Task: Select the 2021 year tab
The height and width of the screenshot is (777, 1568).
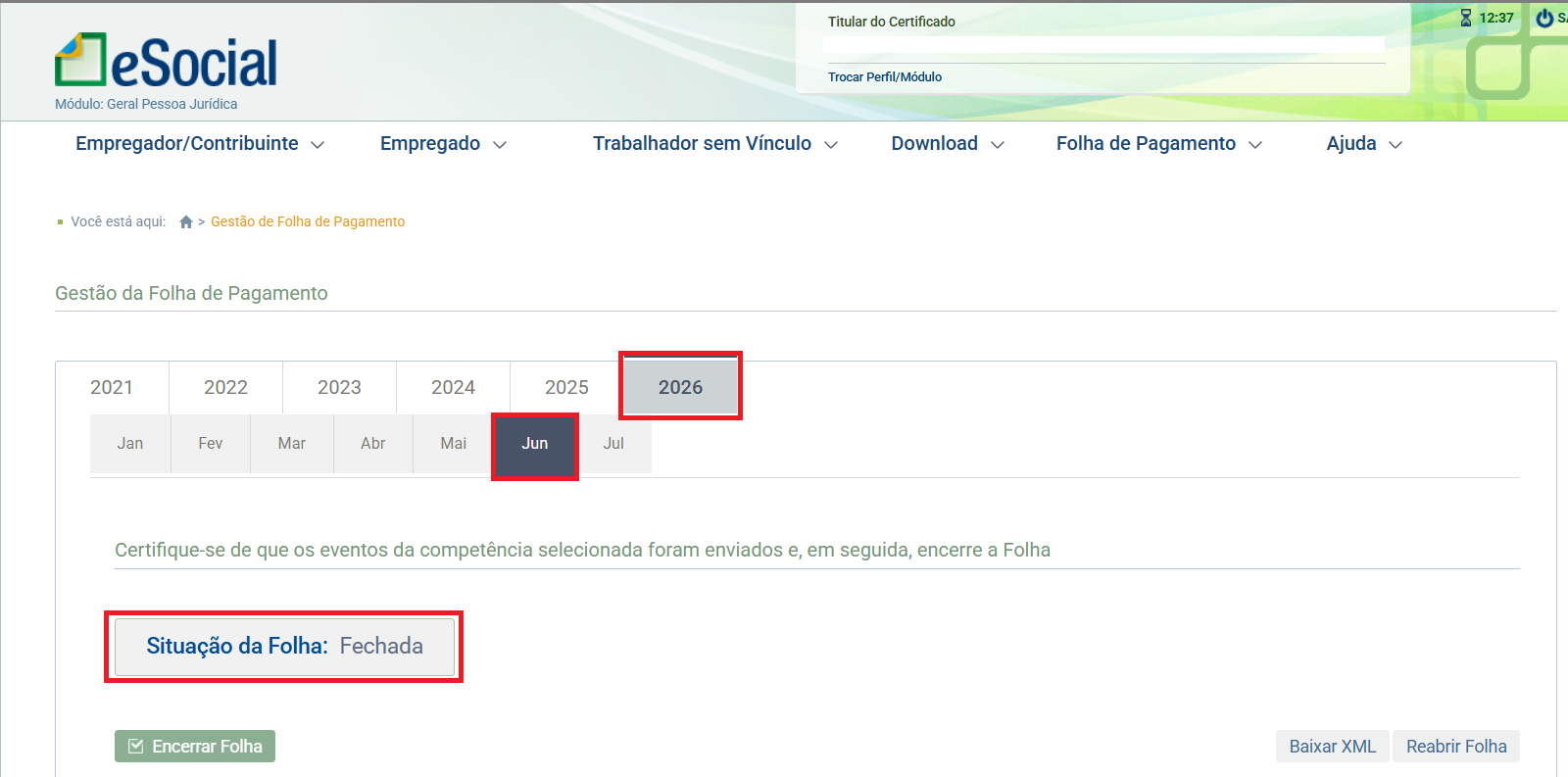Action: pos(112,387)
